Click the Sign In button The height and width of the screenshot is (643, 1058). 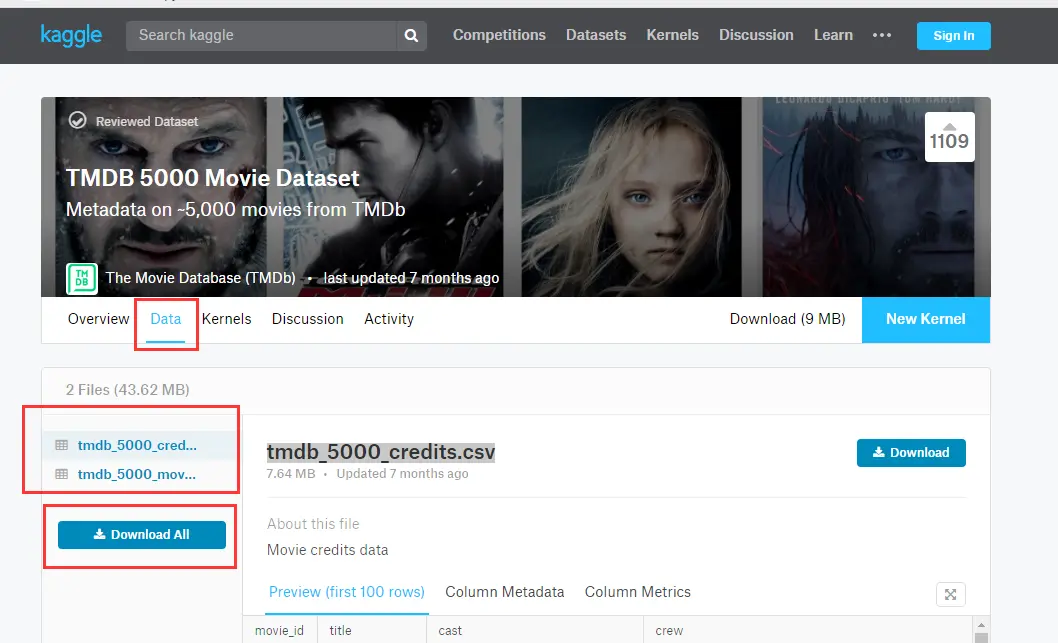coord(953,36)
